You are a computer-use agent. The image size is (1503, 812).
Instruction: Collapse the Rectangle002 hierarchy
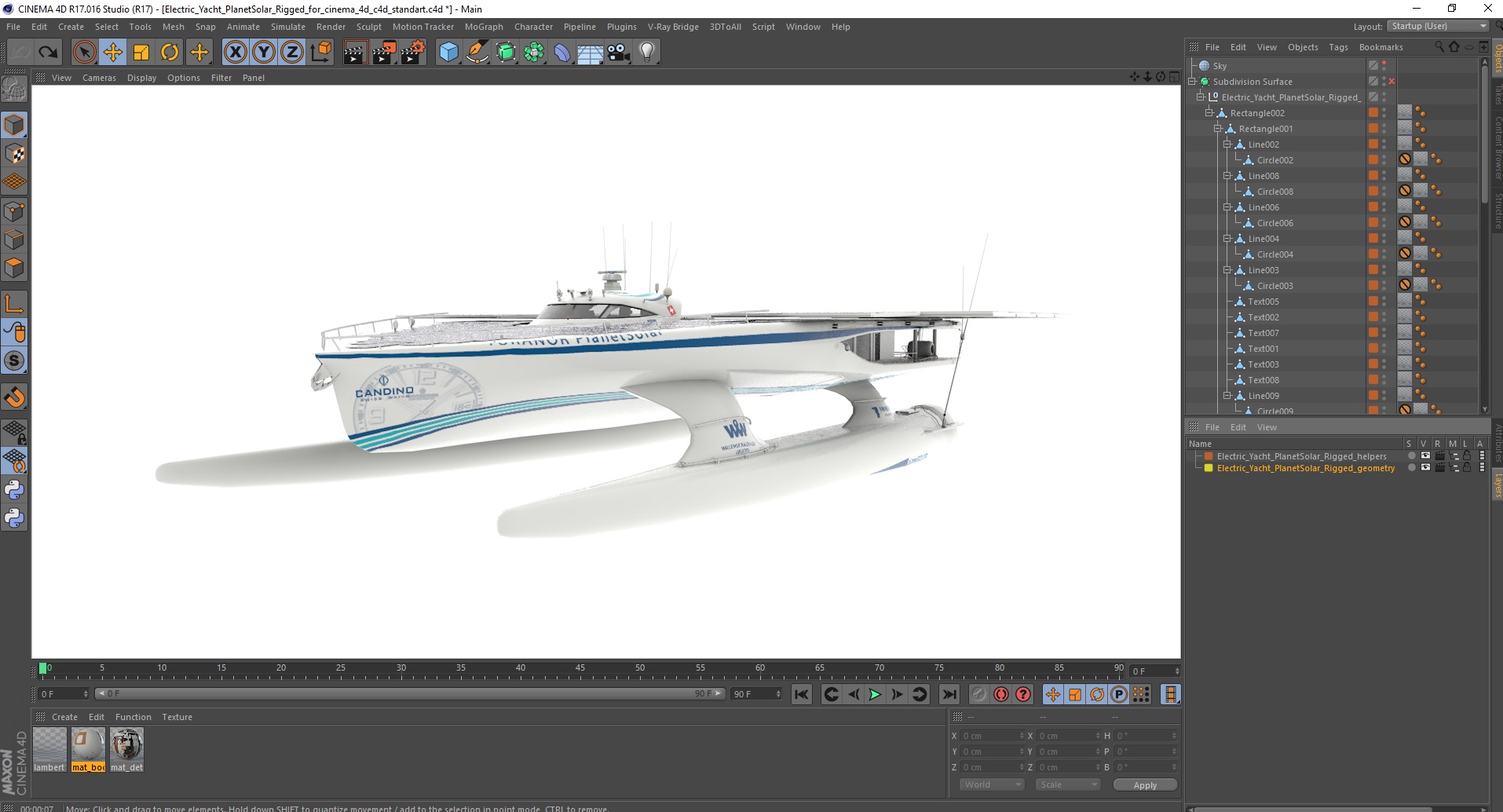tap(1209, 112)
